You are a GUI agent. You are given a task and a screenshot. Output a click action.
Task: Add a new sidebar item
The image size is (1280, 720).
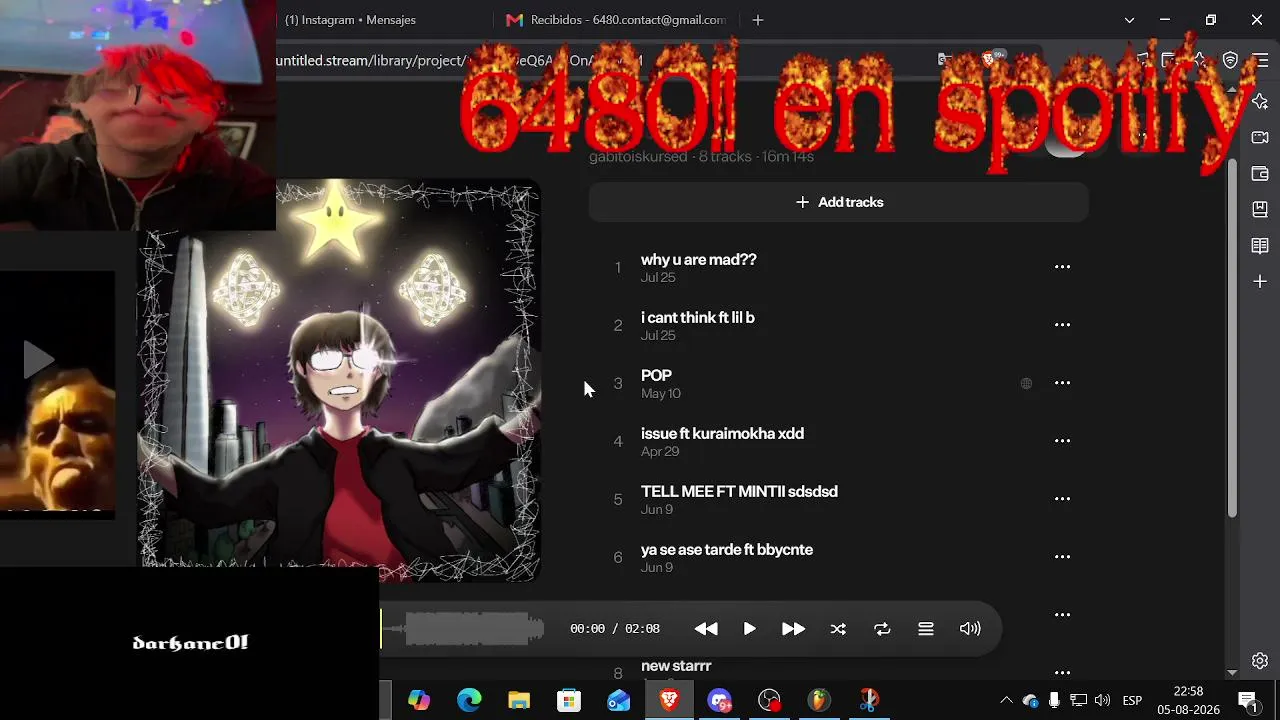tap(1260, 282)
